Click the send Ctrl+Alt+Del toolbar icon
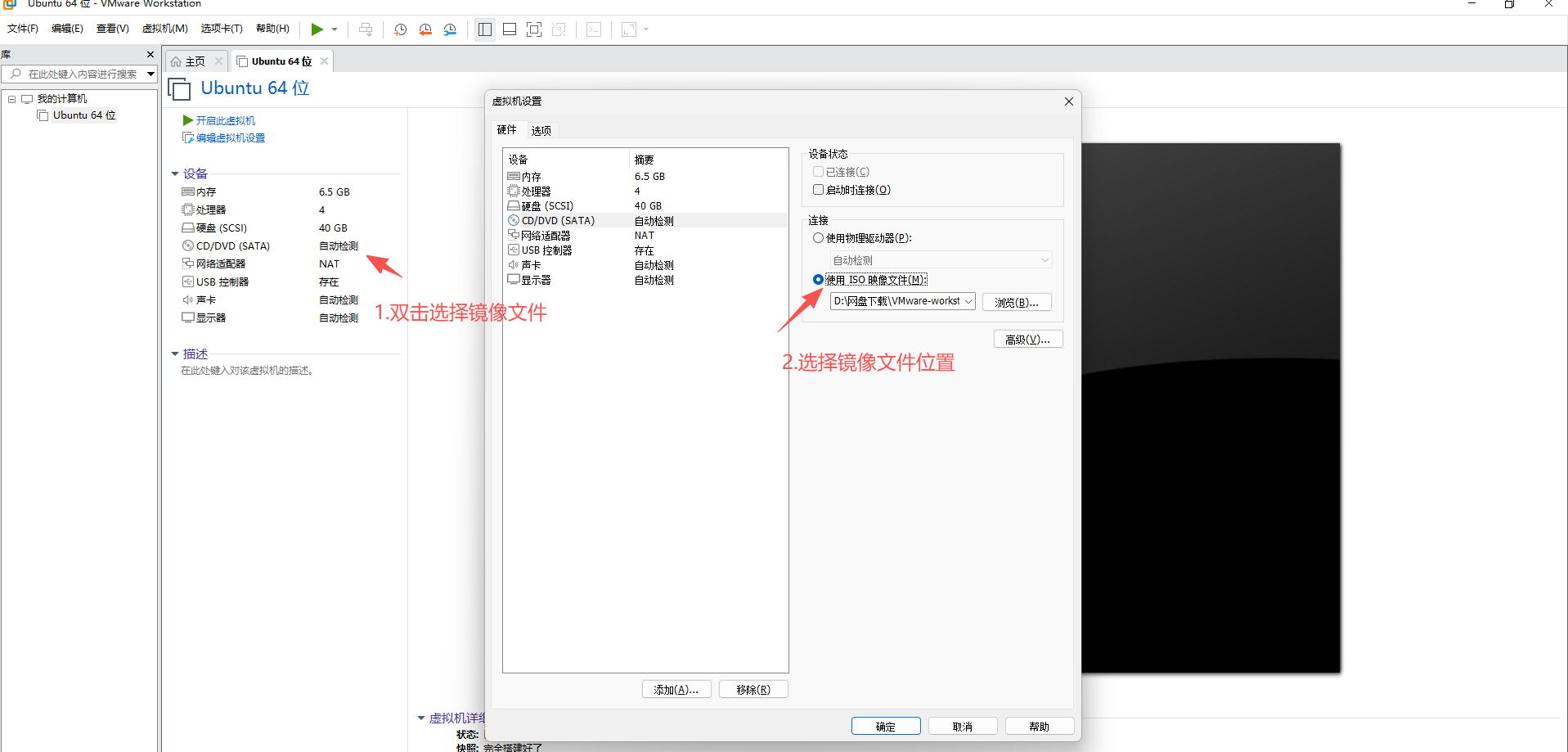Screen dimensions: 1568x752 (x=366, y=29)
